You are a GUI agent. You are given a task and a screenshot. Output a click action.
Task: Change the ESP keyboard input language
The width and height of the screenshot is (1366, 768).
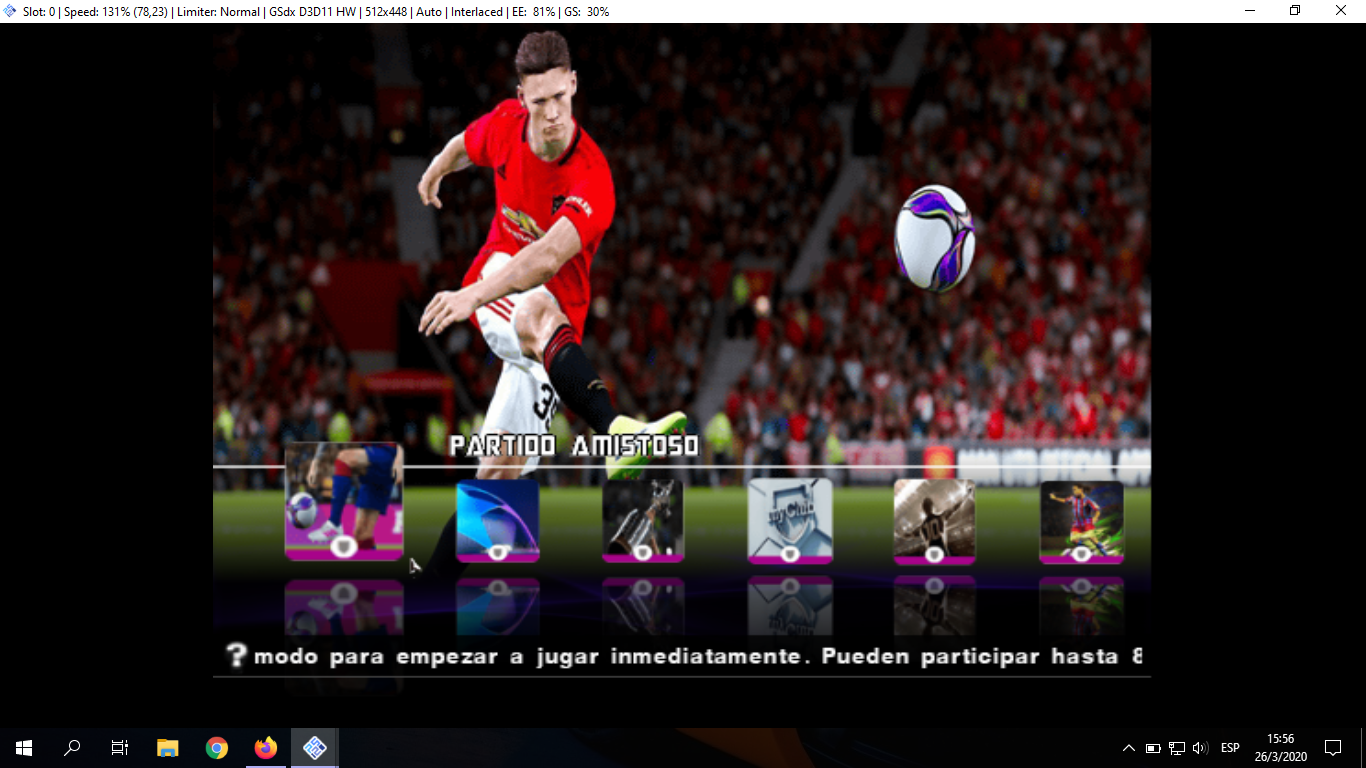click(1230, 747)
